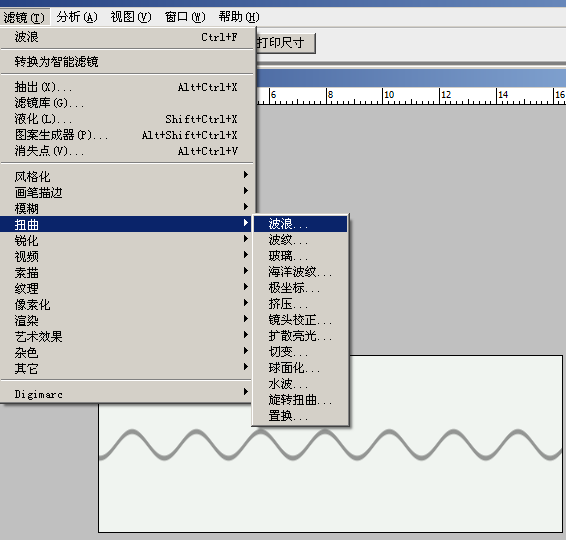Open 消失点(V)... filter
This screenshot has height=540, width=566.
point(126,151)
